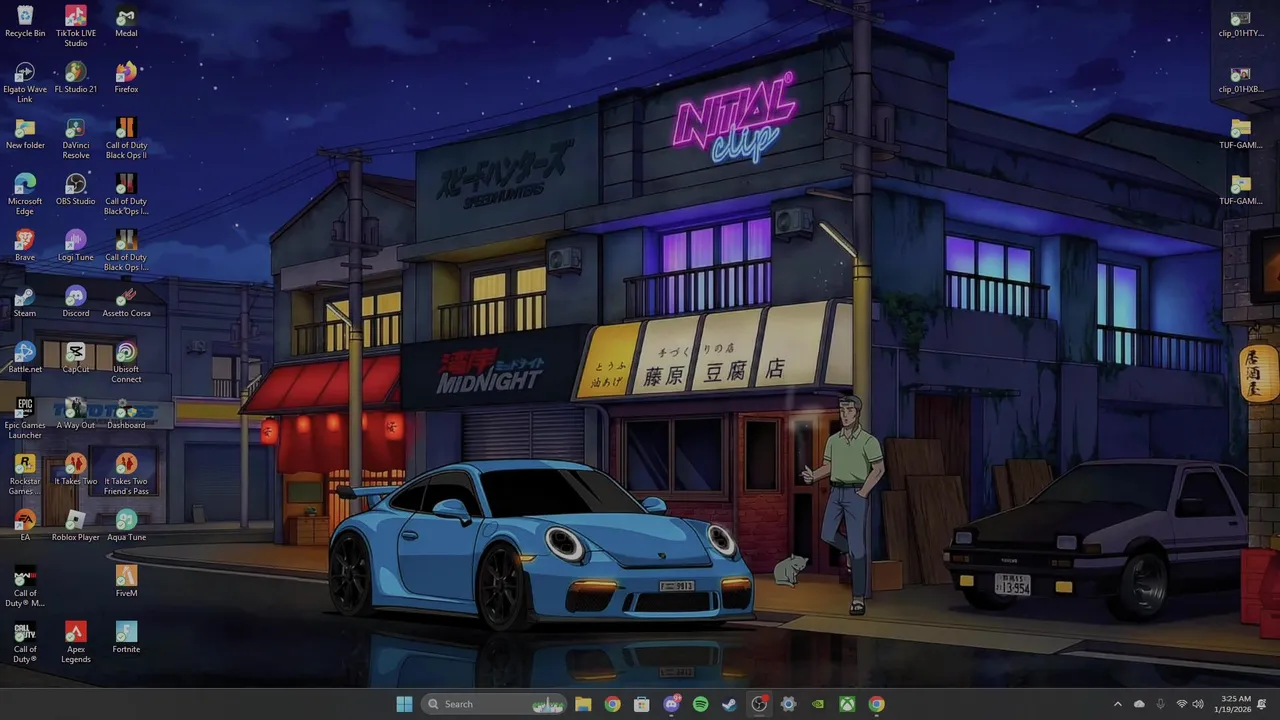Select the New folder icon
This screenshot has height=720, width=1280.
click(x=25, y=134)
